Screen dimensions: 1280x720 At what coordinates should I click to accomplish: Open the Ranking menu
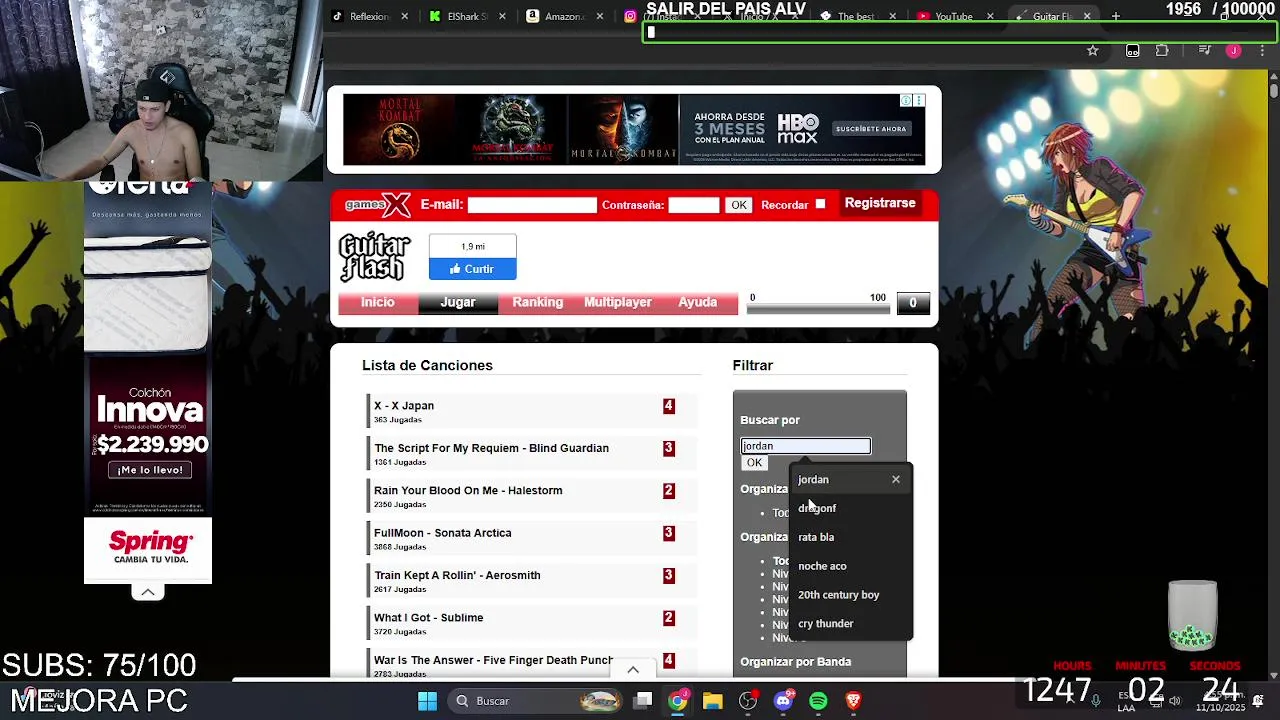[538, 302]
